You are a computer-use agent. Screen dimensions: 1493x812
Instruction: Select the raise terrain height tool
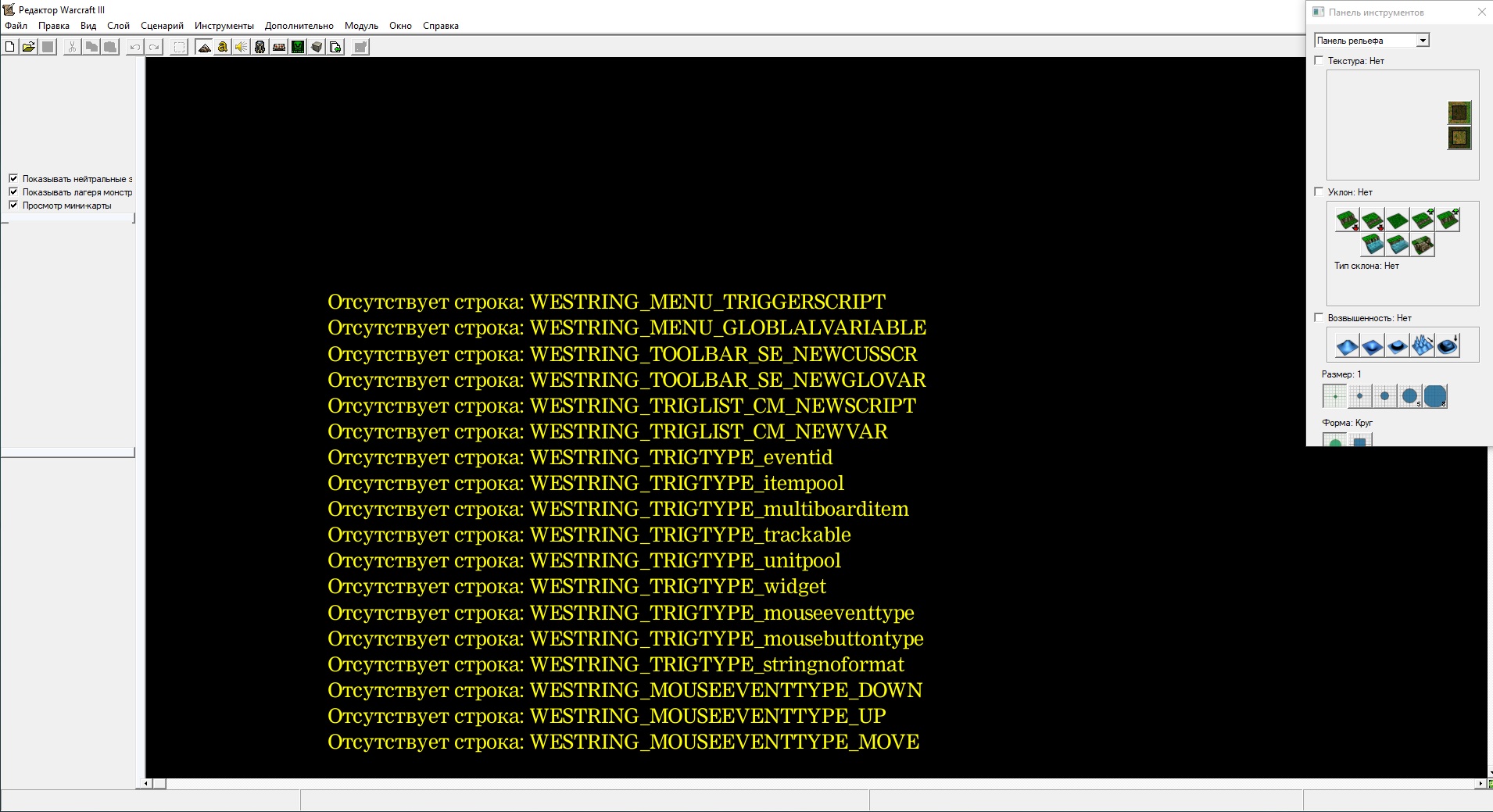coord(1348,345)
